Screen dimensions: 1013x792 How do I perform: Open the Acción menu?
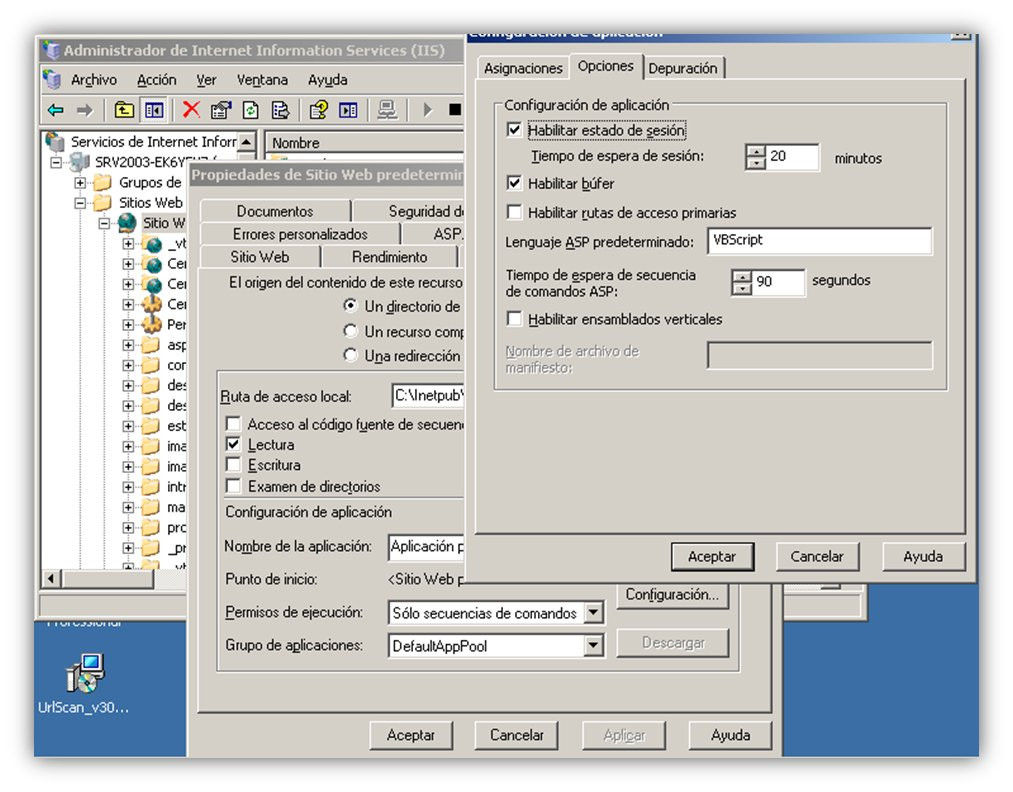156,79
